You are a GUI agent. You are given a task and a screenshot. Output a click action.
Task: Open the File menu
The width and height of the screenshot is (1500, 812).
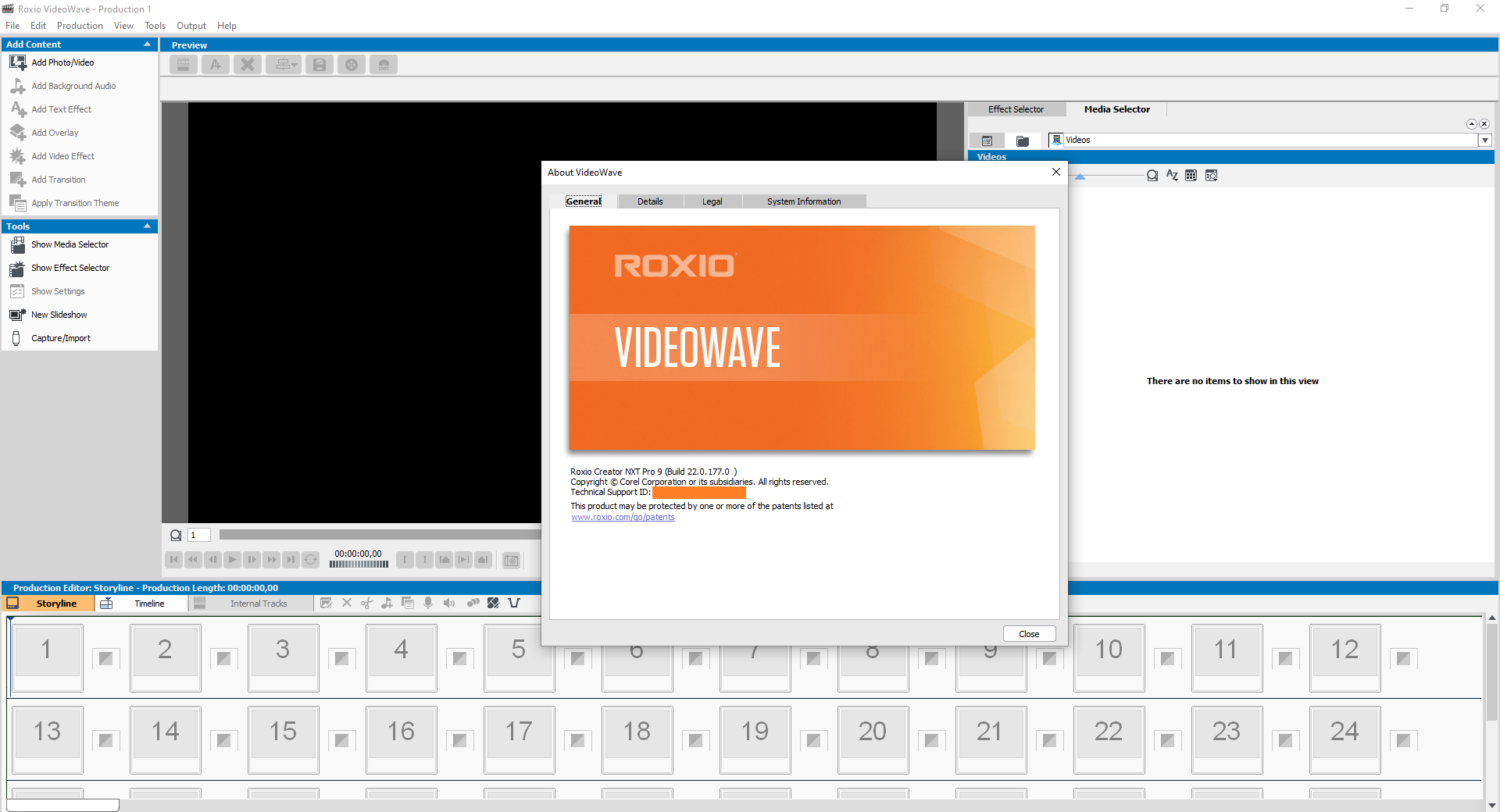click(12, 26)
